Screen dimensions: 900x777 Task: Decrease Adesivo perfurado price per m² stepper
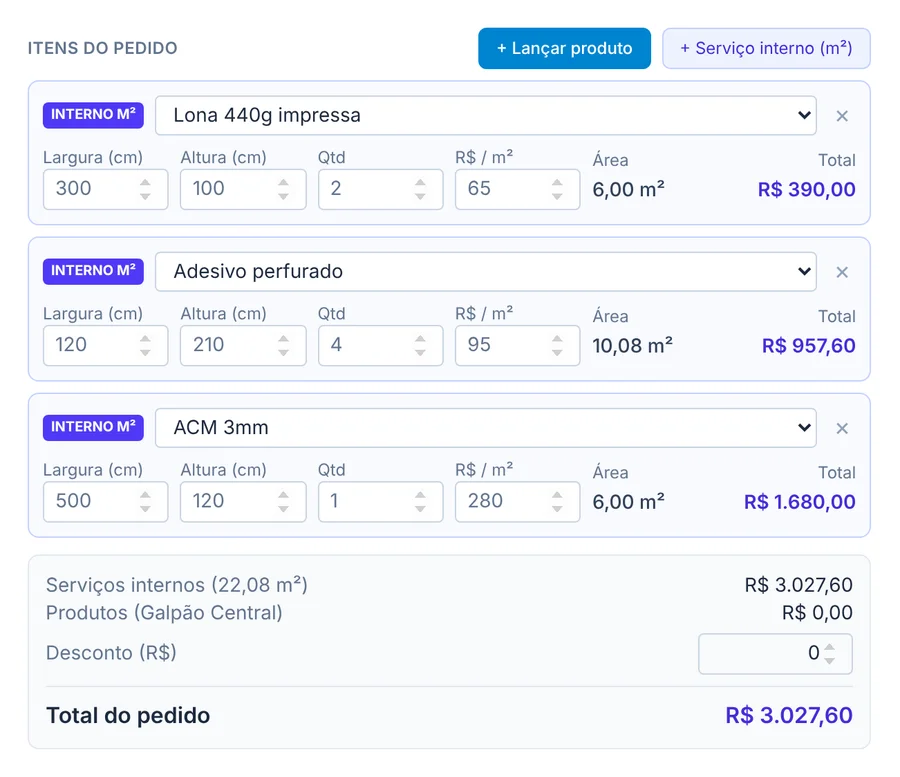coord(557,352)
